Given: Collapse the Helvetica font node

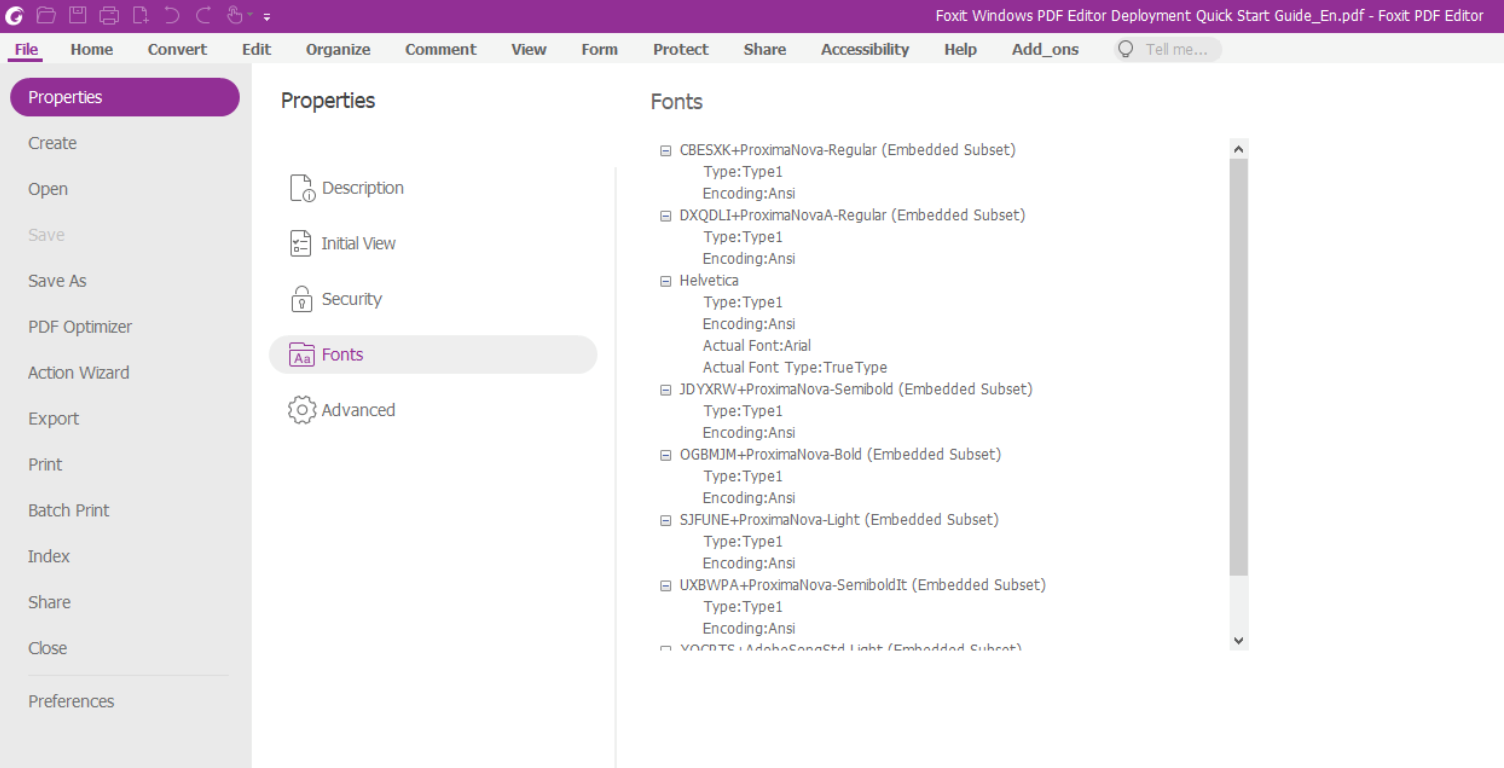Looking at the screenshot, I should click(x=666, y=281).
